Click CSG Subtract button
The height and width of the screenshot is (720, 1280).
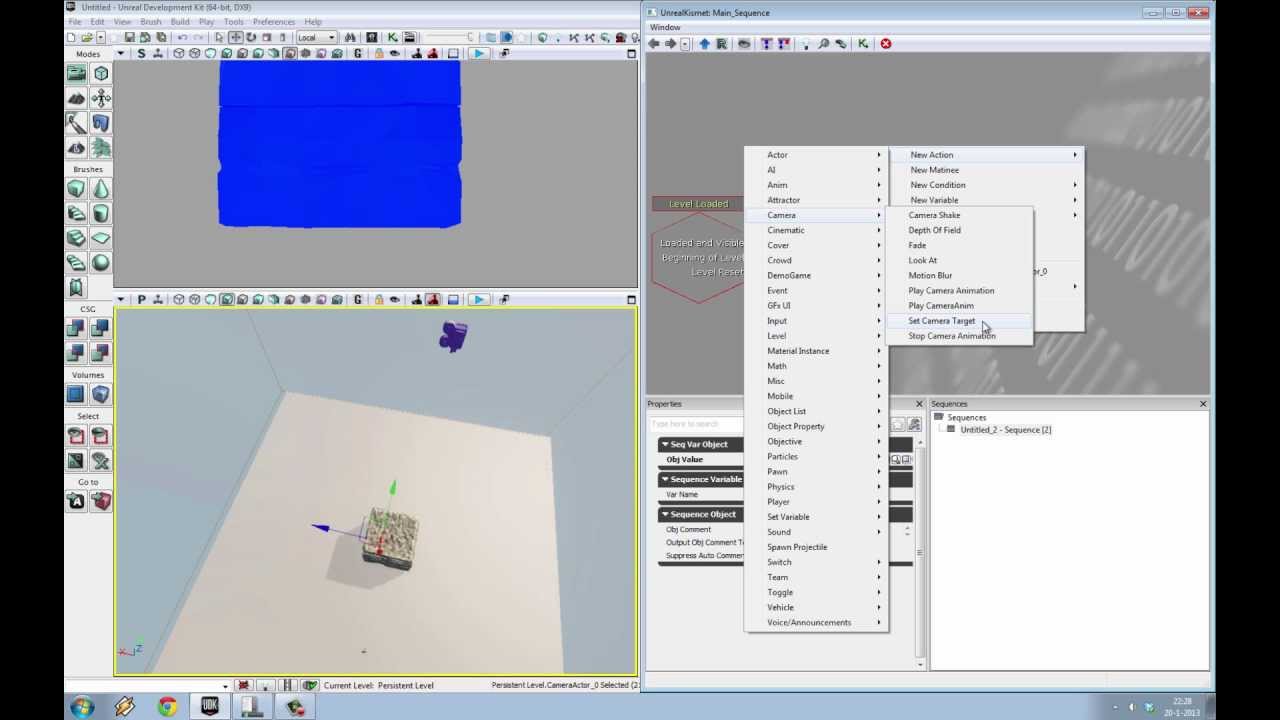pyautogui.click(x=101, y=328)
